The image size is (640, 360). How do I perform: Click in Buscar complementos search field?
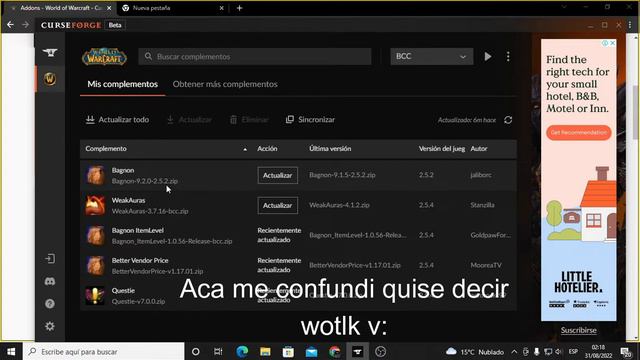click(x=255, y=56)
